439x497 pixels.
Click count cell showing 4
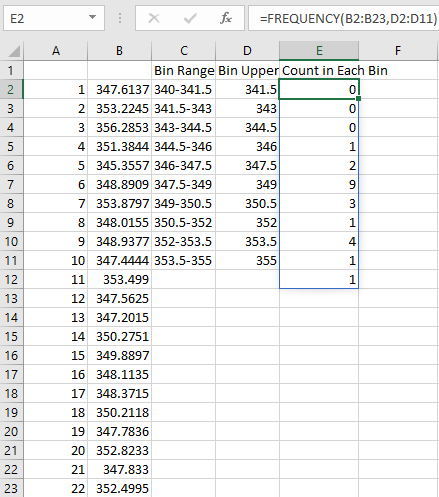(319, 241)
